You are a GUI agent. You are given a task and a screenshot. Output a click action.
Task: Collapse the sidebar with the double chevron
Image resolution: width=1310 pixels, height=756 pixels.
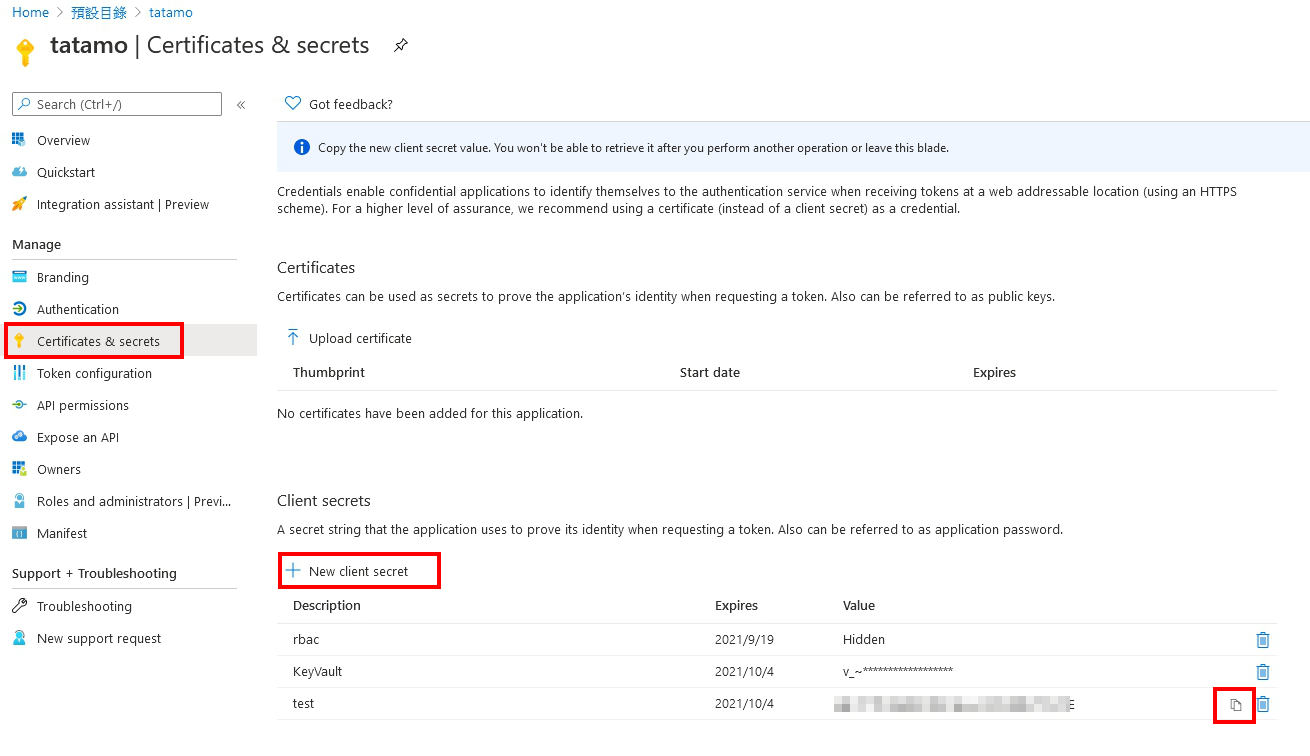tap(241, 104)
